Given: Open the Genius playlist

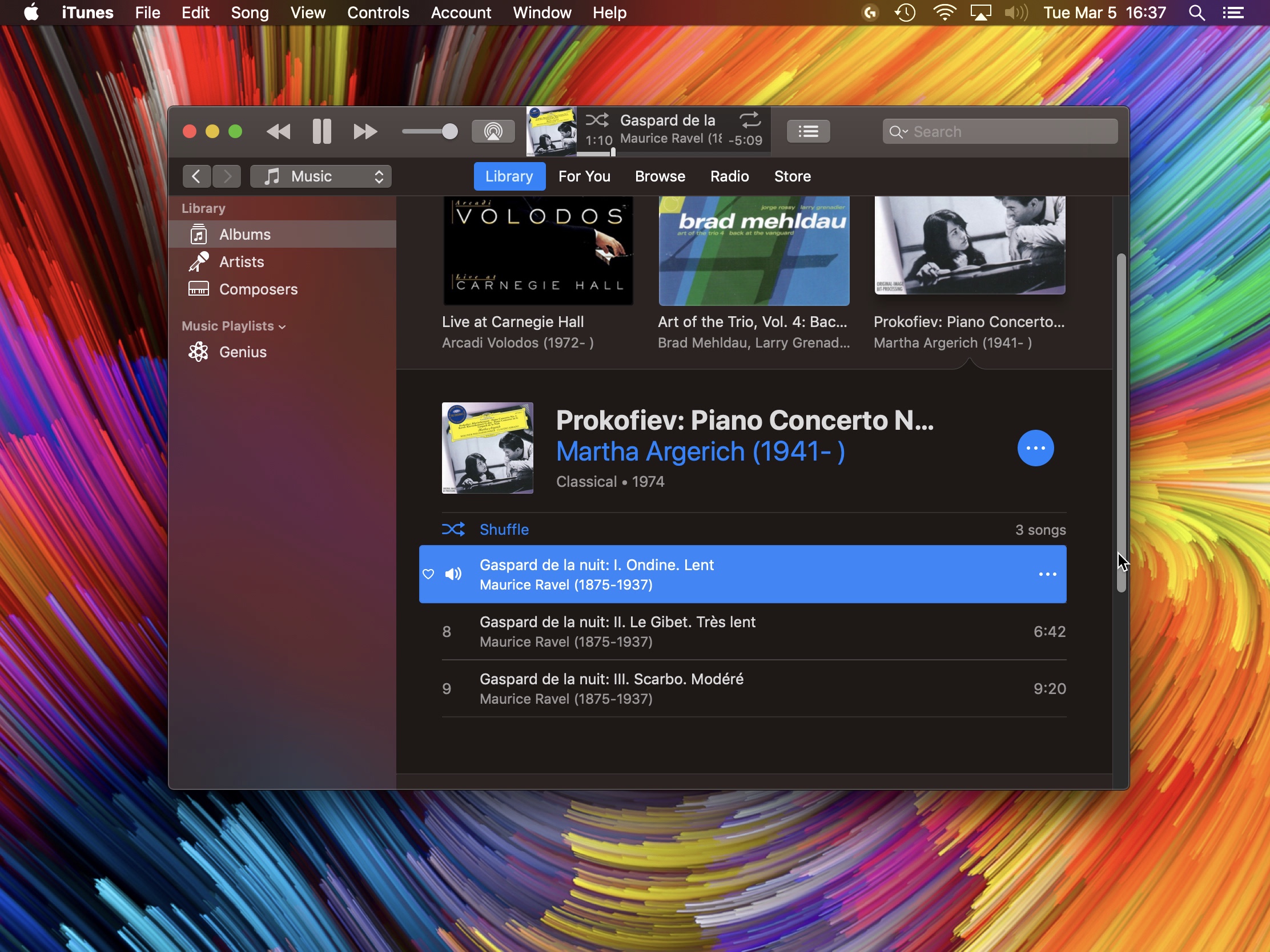Looking at the screenshot, I should point(282,352).
